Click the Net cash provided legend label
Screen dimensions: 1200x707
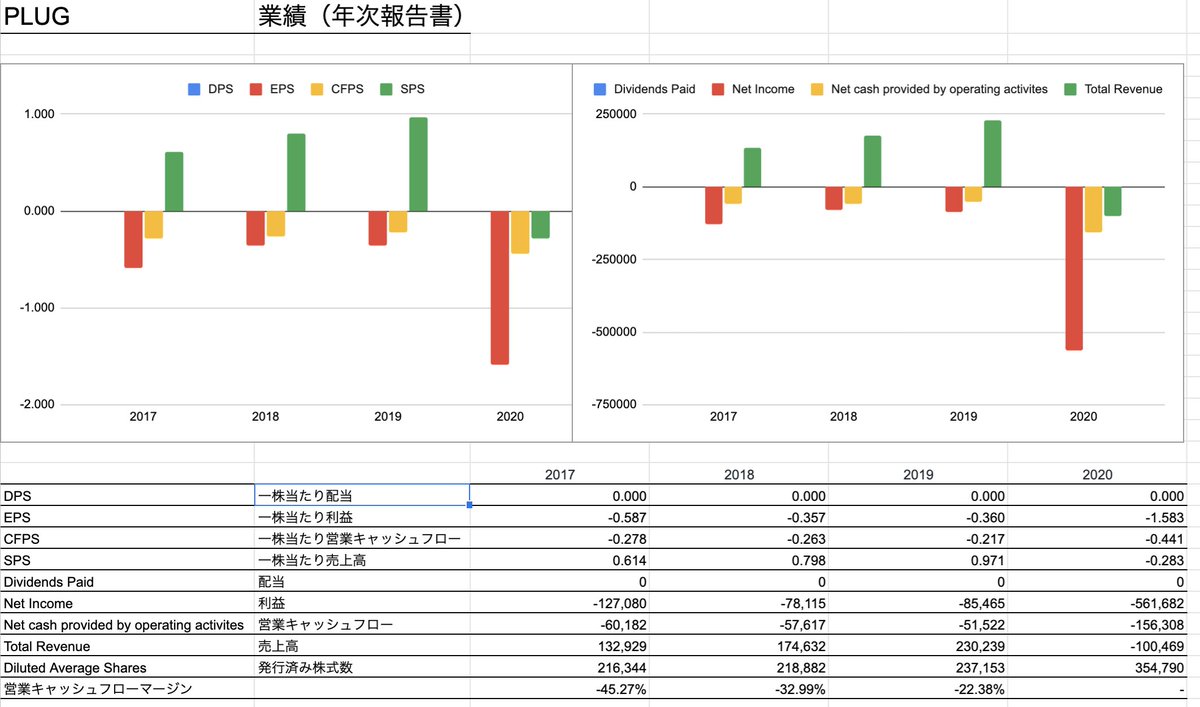(939, 89)
